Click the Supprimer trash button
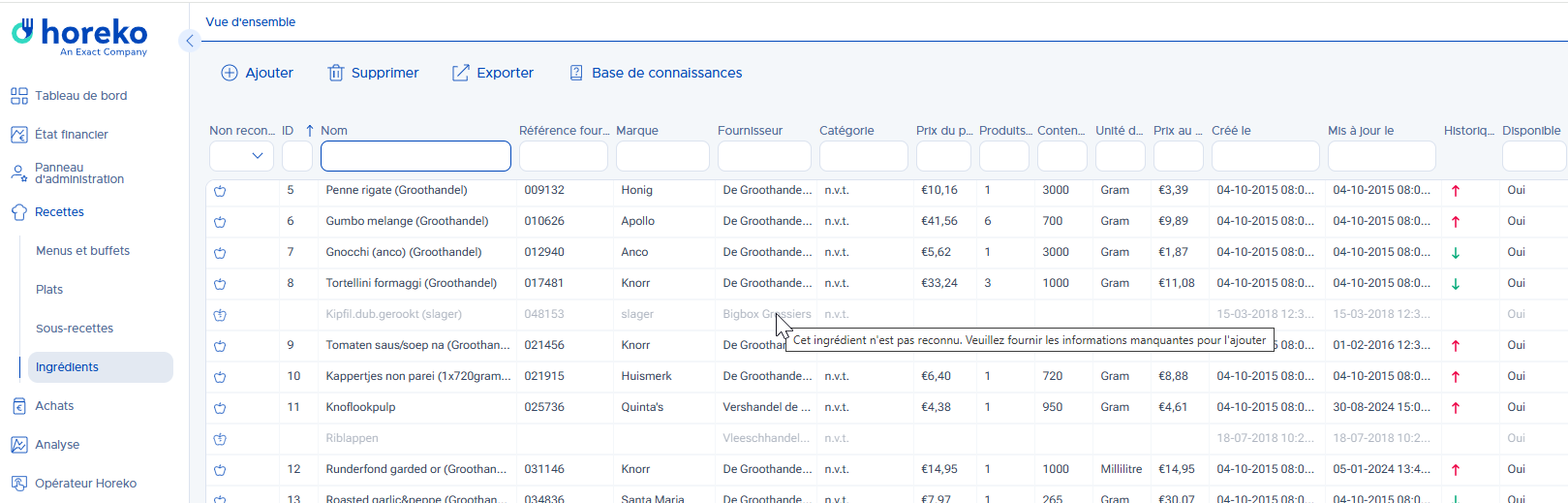 [373, 73]
